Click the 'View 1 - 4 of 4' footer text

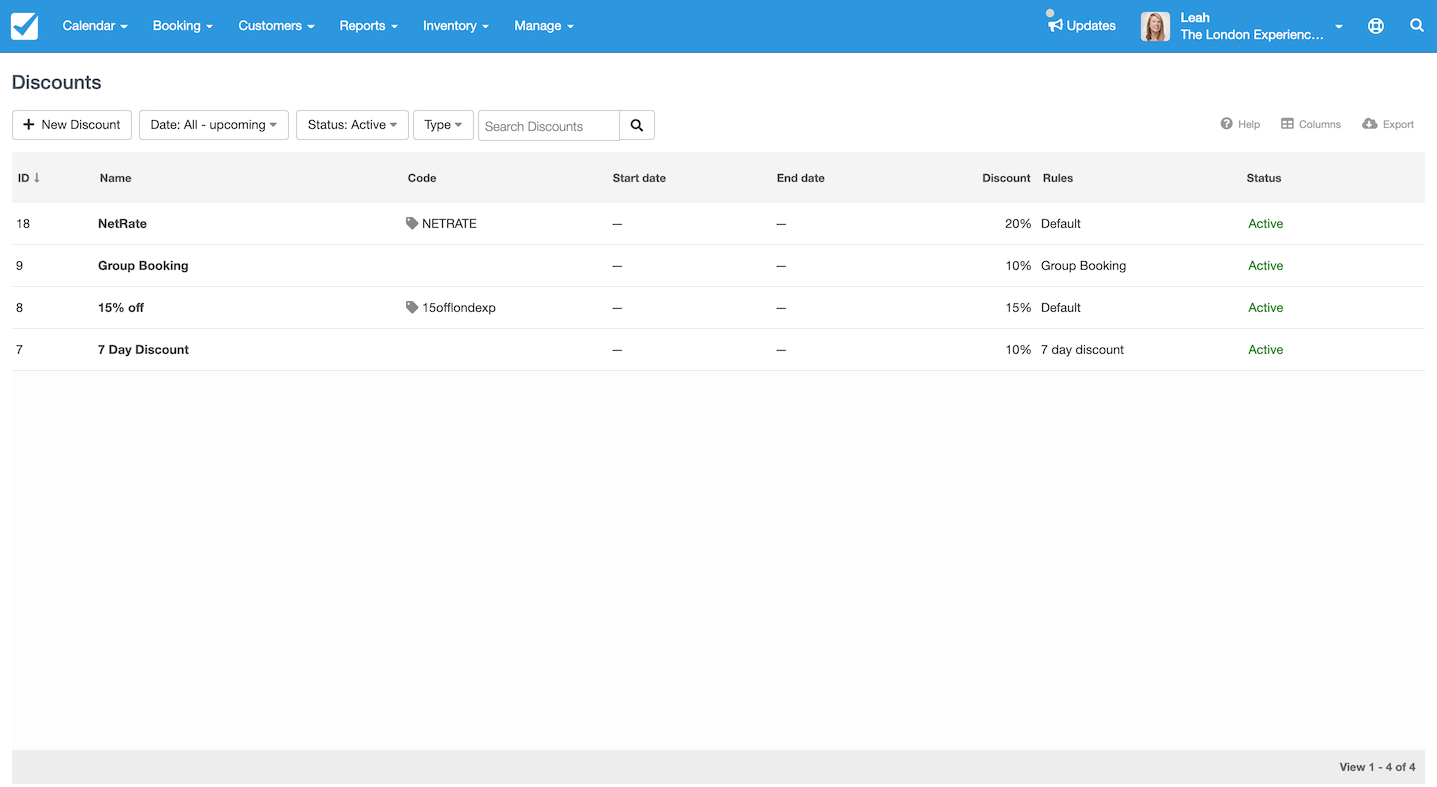point(1377,767)
